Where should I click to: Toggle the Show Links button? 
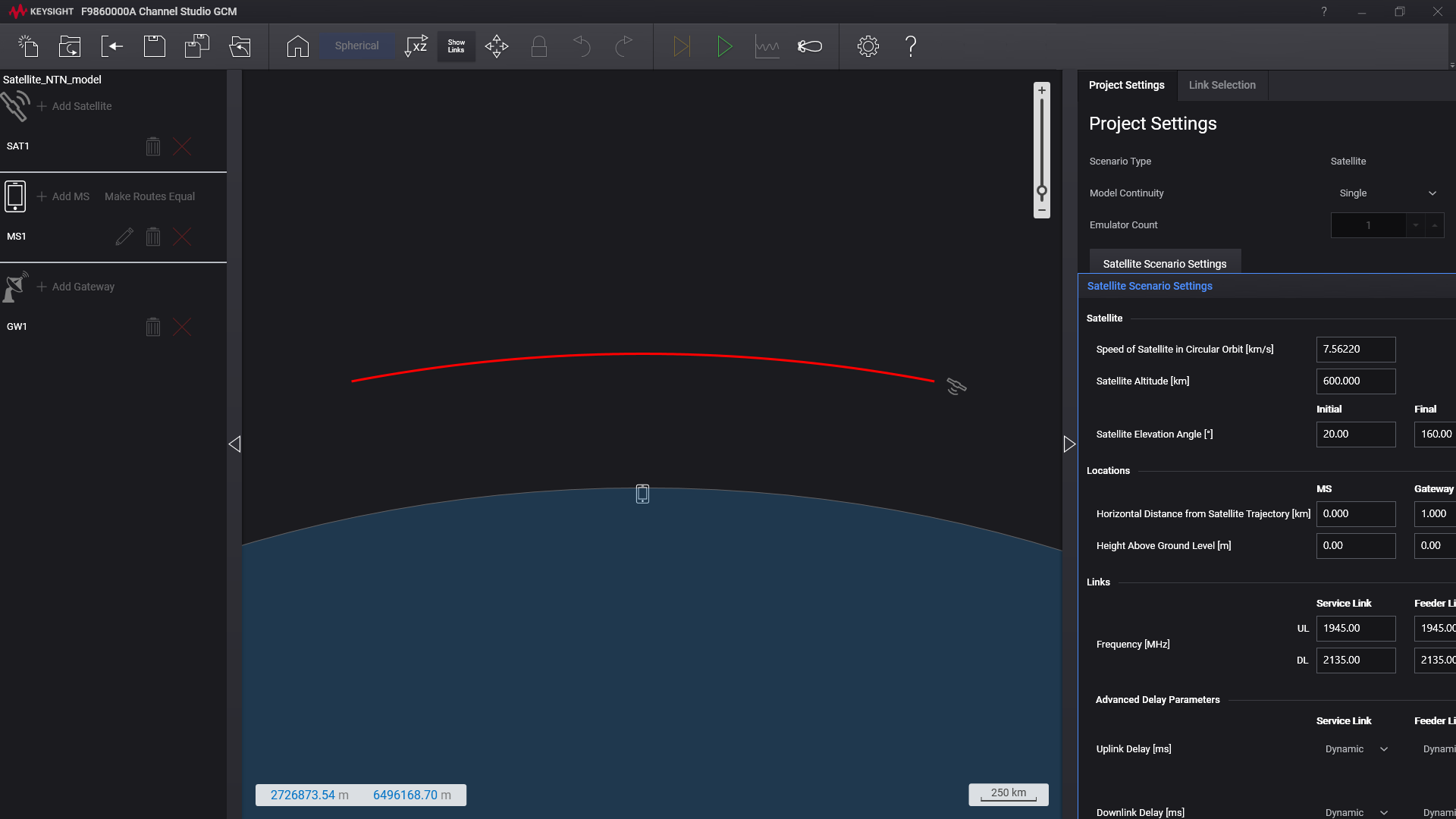coord(456,46)
